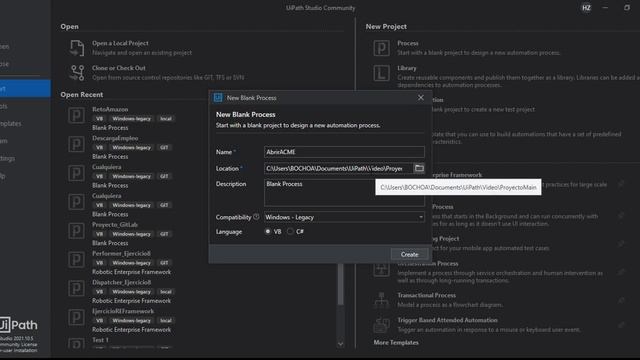Select the Settings sidebar tab
Image resolution: width=640 pixels, height=360 pixels.
pos(8,158)
